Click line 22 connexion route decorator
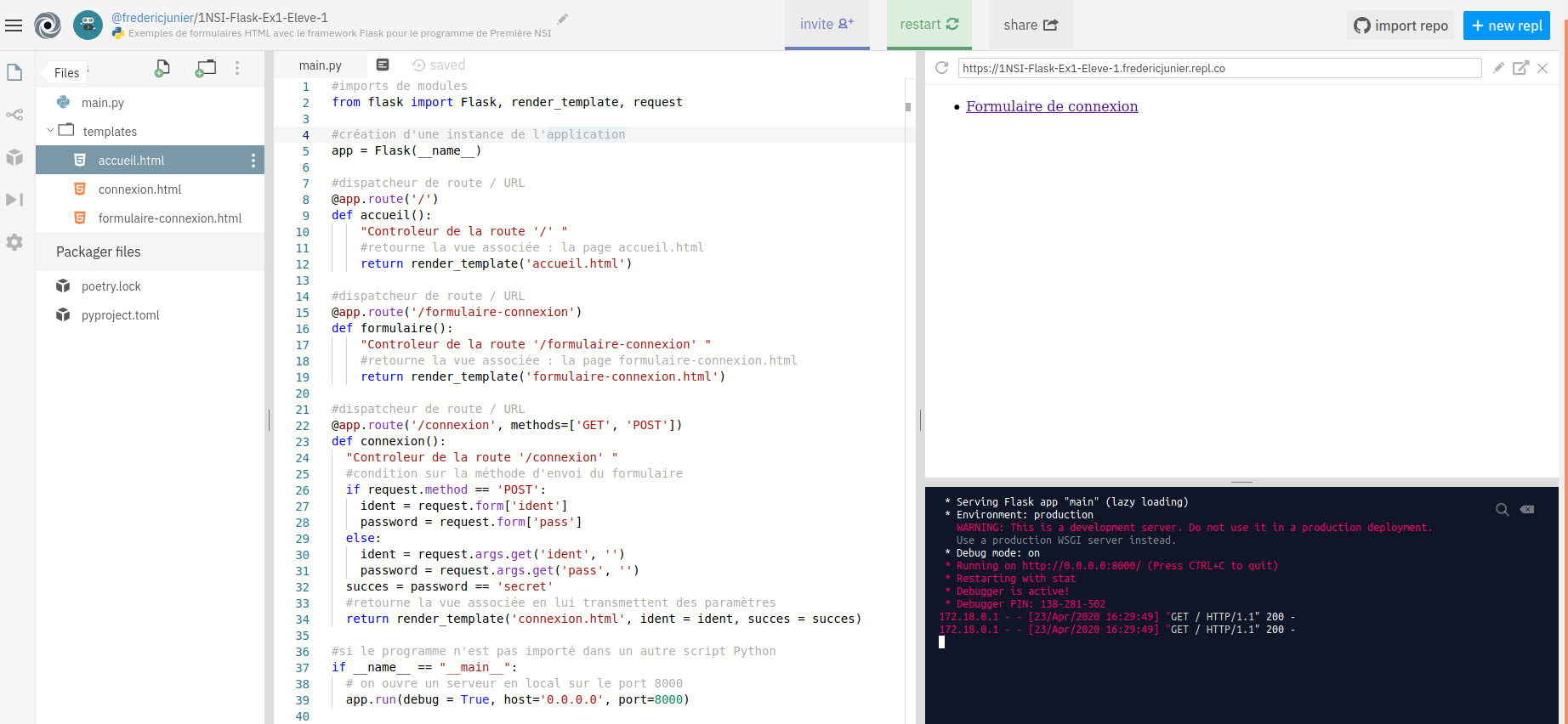The height and width of the screenshot is (724, 1568). [x=507, y=425]
